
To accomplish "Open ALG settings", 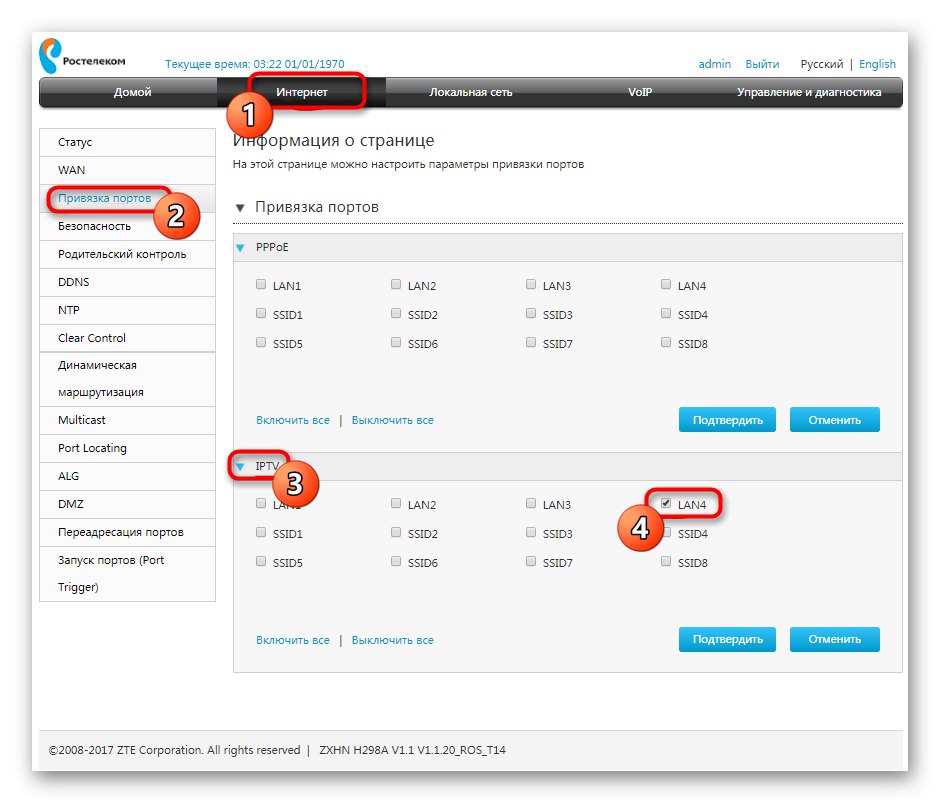I will coord(127,476).
